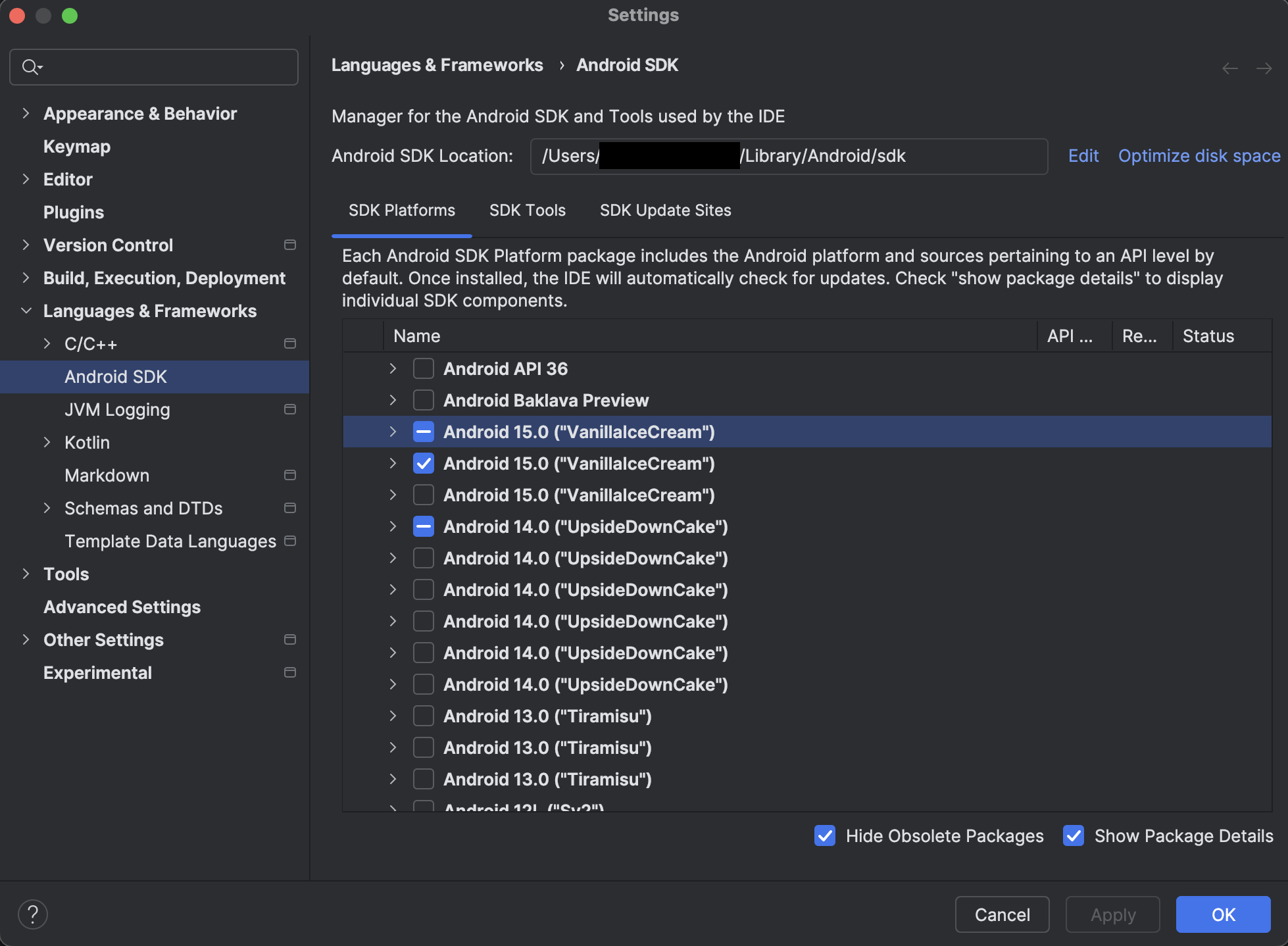
Task: Click the project-level icon beside JVM Logging
Action: click(289, 409)
